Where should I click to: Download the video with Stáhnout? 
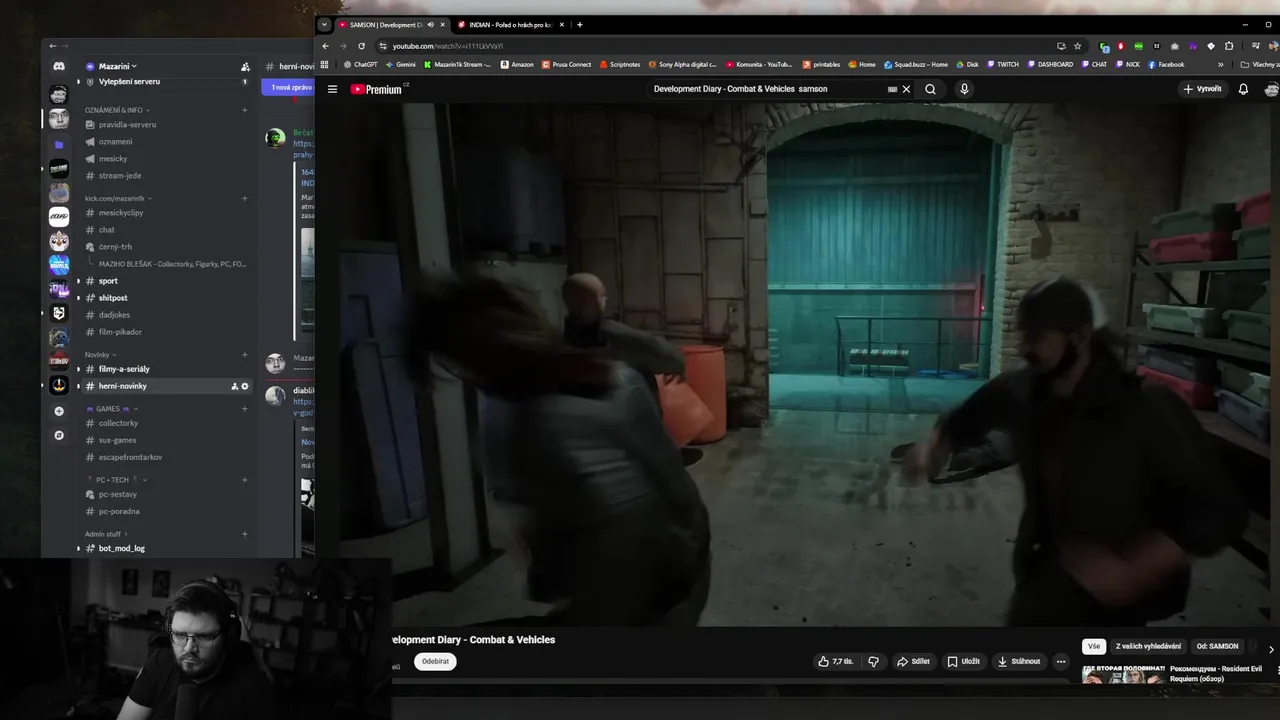(x=1019, y=661)
